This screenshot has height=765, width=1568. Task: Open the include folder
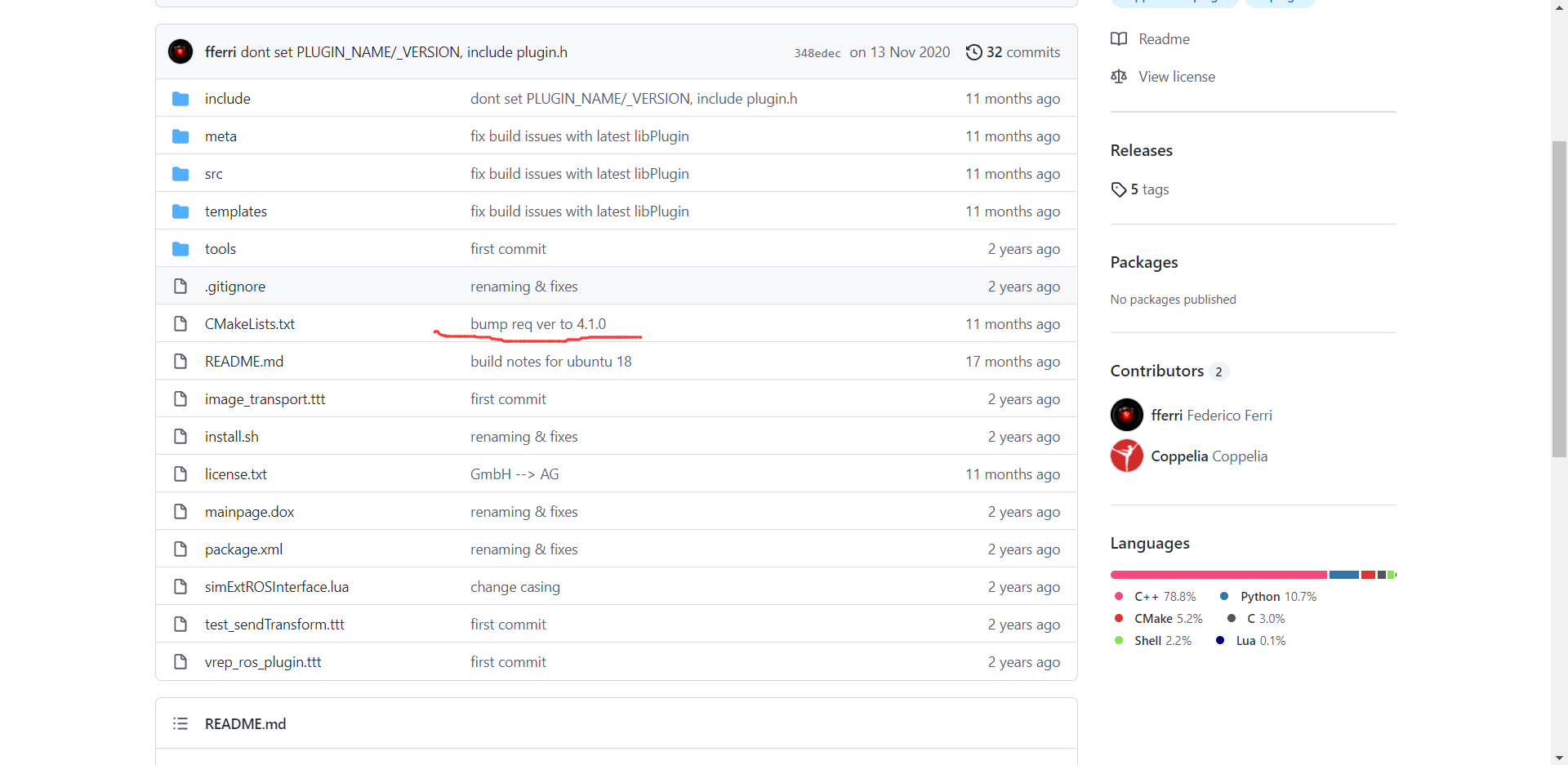pyautogui.click(x=227, y=99)
